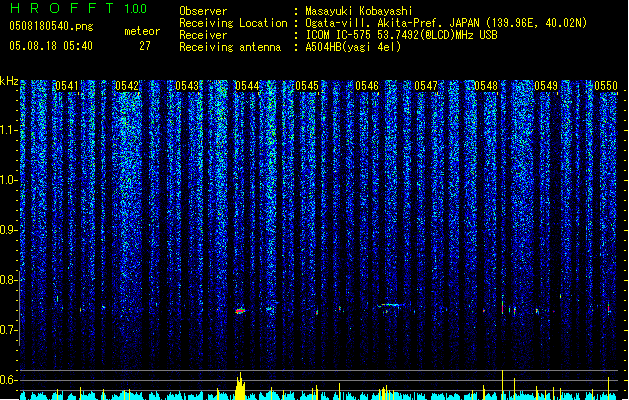Click the 0.9 kHz axis label
The height and width of the screenshot is (400, 629).
click(8, 230)
